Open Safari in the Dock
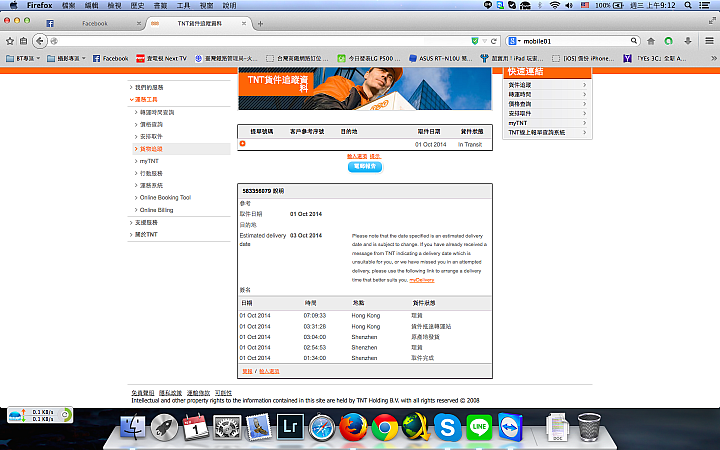Viewport: 720px width, 450px height. click(321, 427)
